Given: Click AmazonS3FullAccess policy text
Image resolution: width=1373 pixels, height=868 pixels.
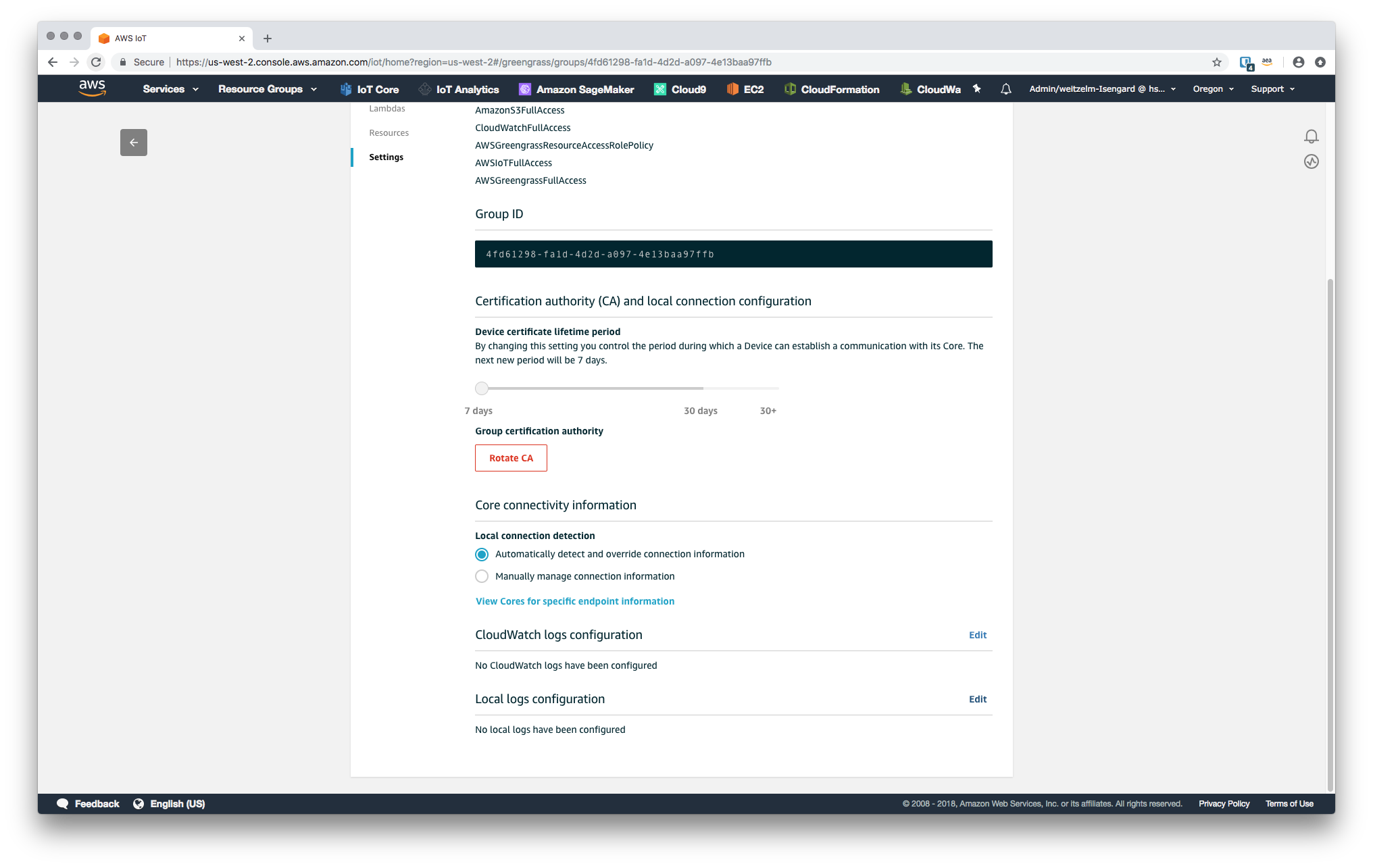Looking at the screenshot, I should [x=520, y=110].
